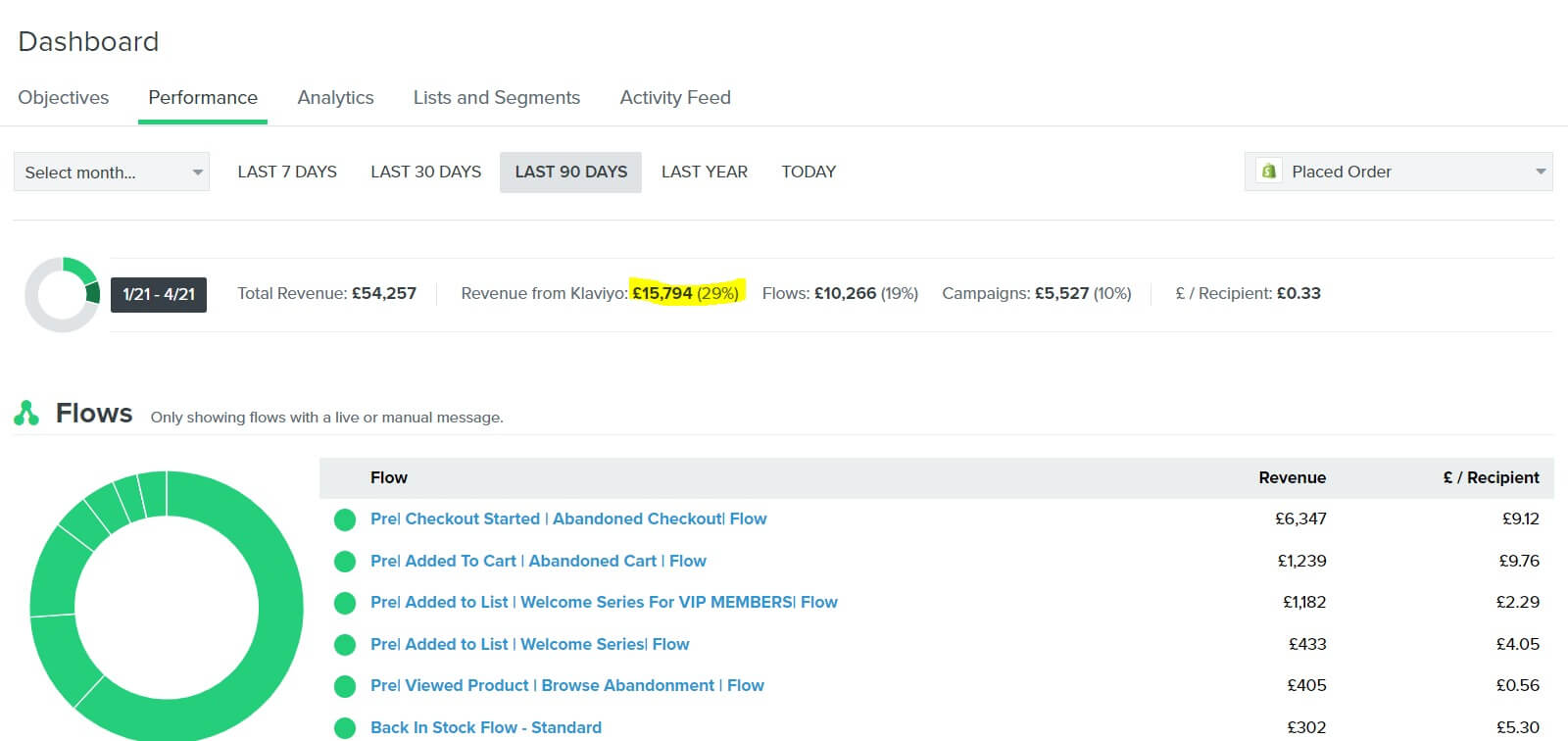Screen dimensions: 1568x741
Task: Click the small revenue donut chart
Action: pyautogui.click(x=63, y=294)
